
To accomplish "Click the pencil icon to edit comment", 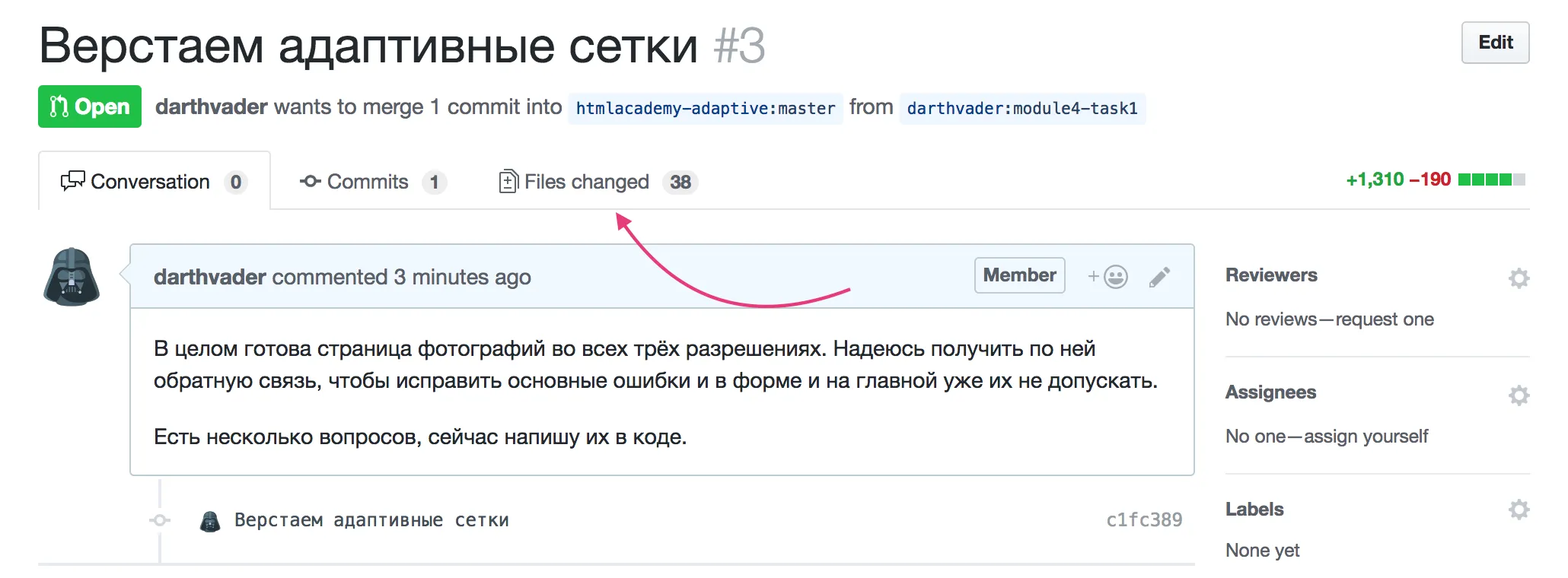I will pyautogui.click(x=1158, y=276).
